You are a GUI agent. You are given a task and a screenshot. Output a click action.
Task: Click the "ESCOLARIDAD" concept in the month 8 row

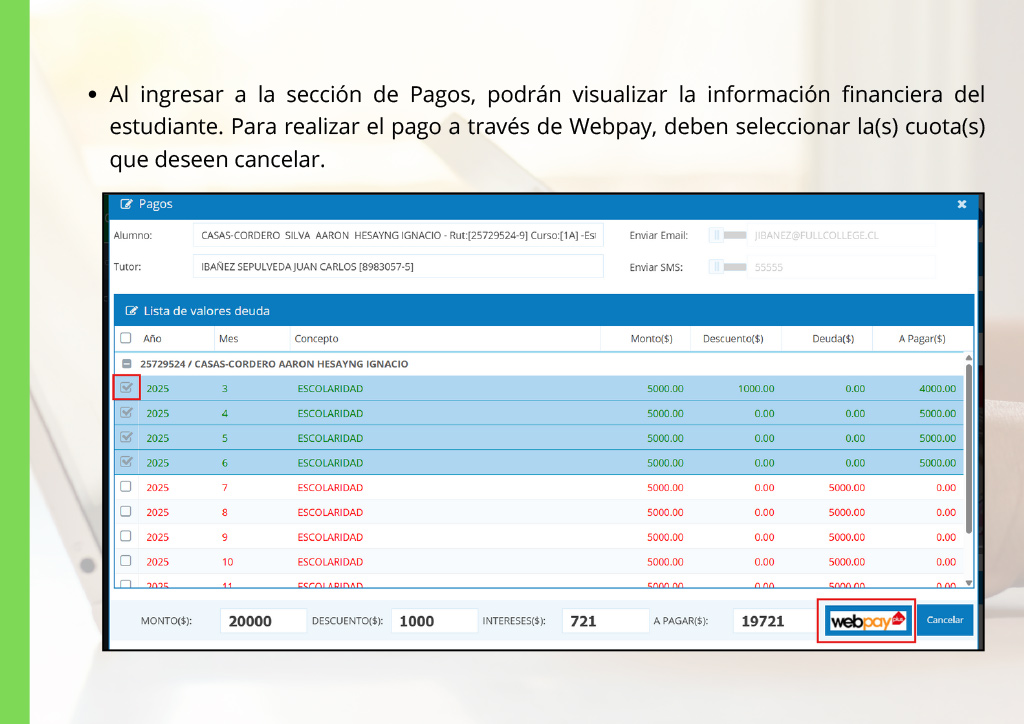pos(330,512)
